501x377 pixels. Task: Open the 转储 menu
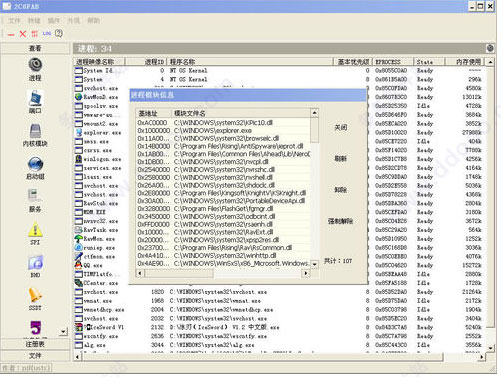[x=34, y=21]
